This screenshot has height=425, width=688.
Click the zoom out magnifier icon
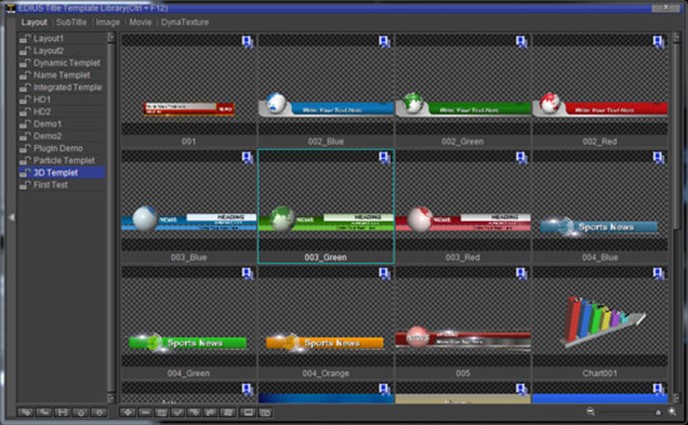point(591,411)
